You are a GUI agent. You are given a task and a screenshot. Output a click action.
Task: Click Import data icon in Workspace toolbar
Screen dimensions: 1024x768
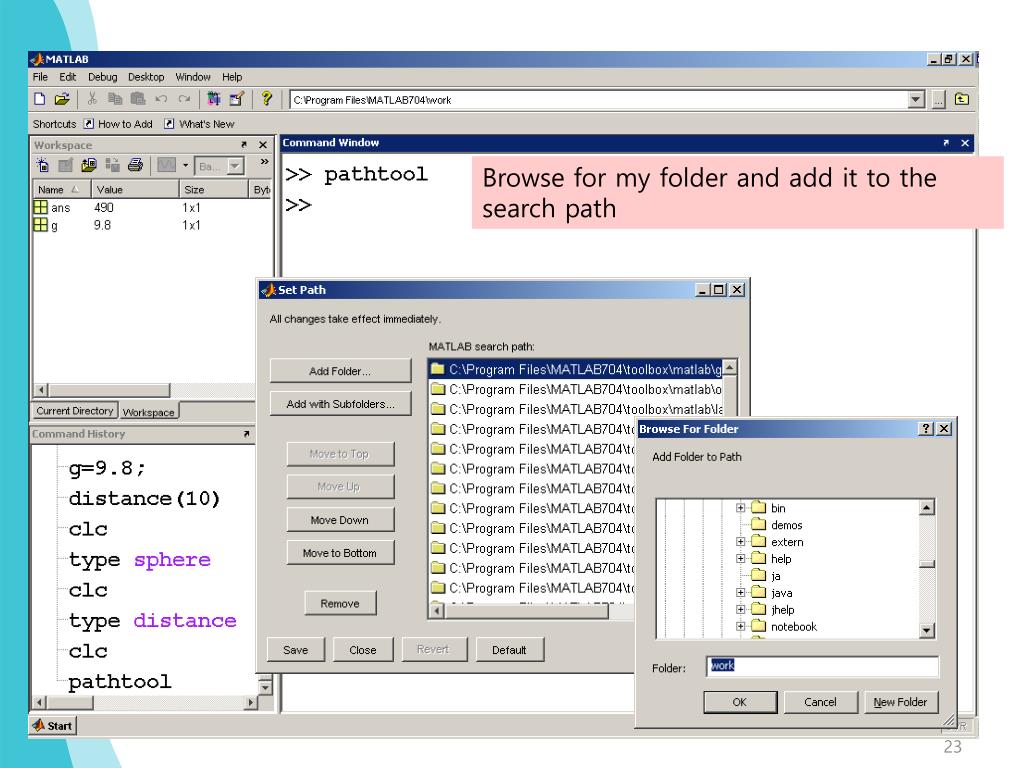click(x=89, y=165)
